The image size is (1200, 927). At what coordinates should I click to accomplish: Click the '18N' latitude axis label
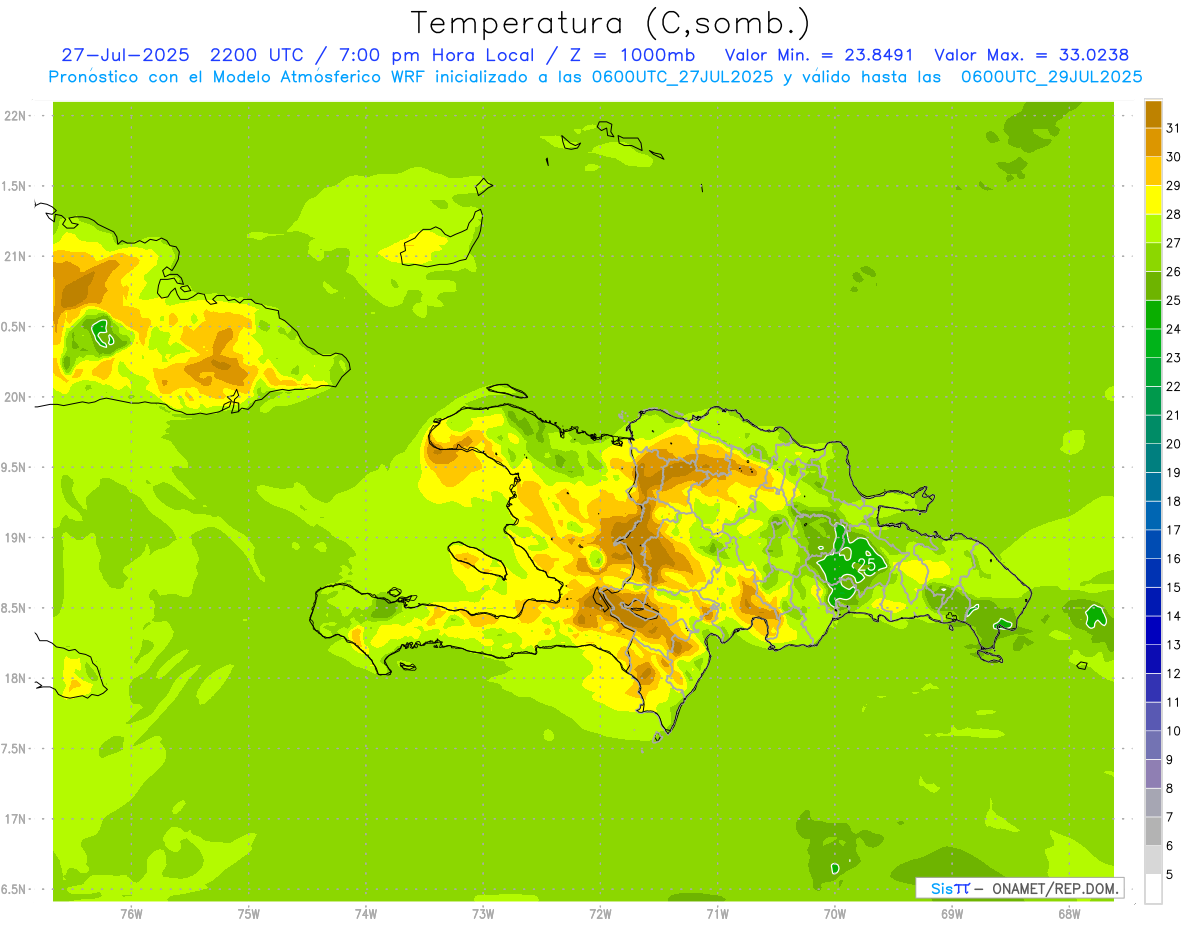pyautogui.click(x=16, y=678)
